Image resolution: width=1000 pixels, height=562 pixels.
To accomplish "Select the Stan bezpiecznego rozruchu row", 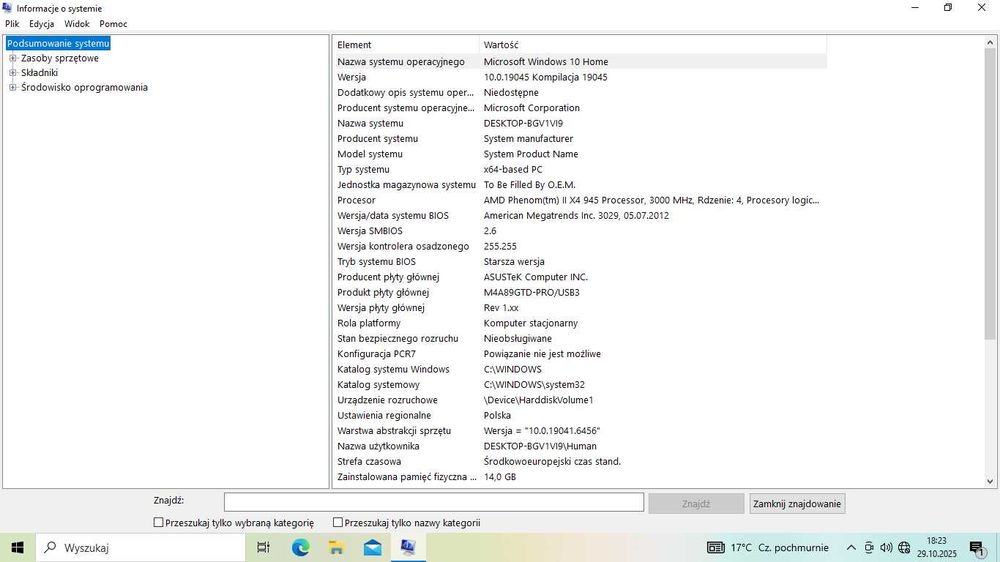I will pos(580,339).
